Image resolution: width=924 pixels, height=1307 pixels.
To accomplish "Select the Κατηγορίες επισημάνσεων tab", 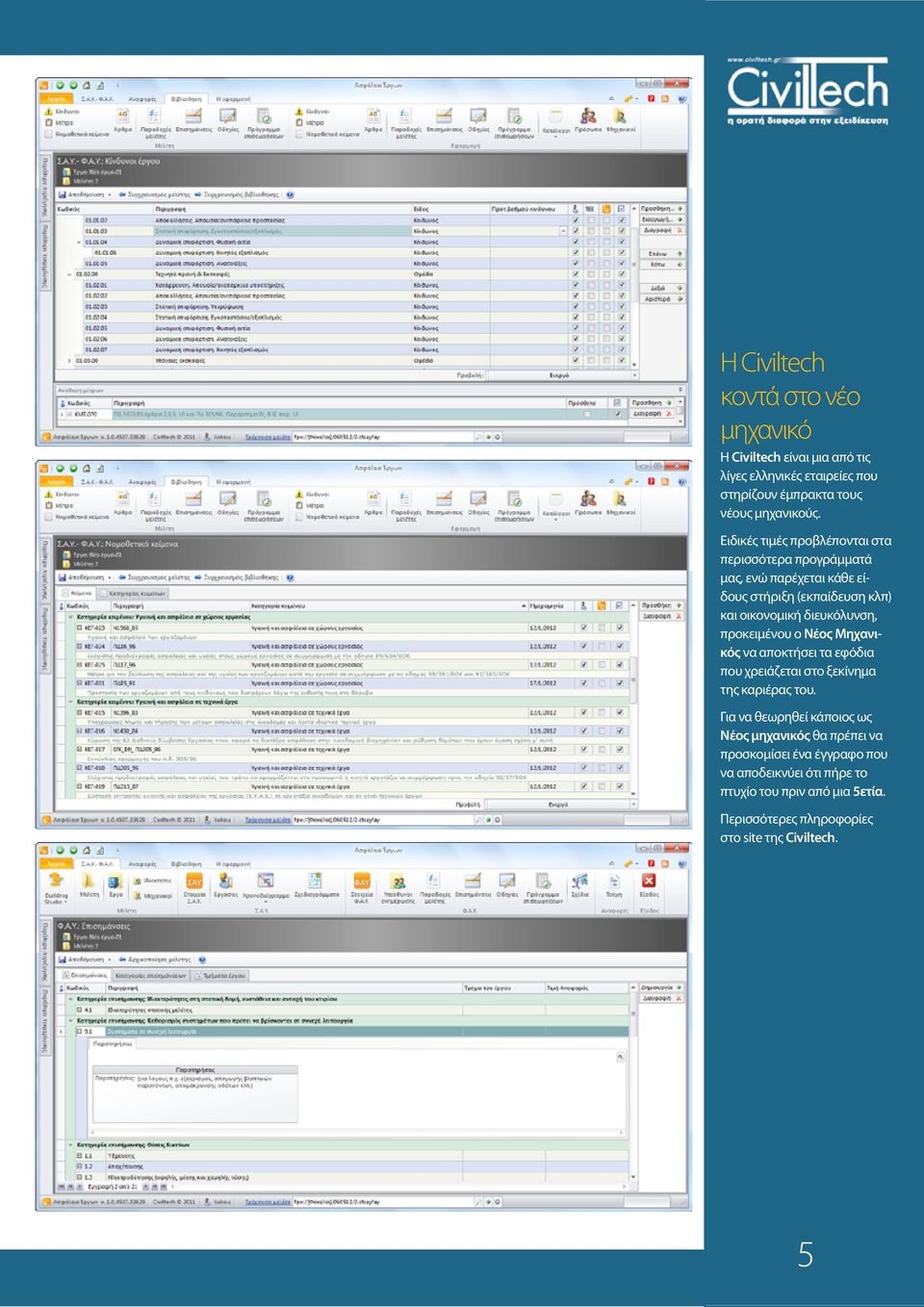I will tap(151, 975).
